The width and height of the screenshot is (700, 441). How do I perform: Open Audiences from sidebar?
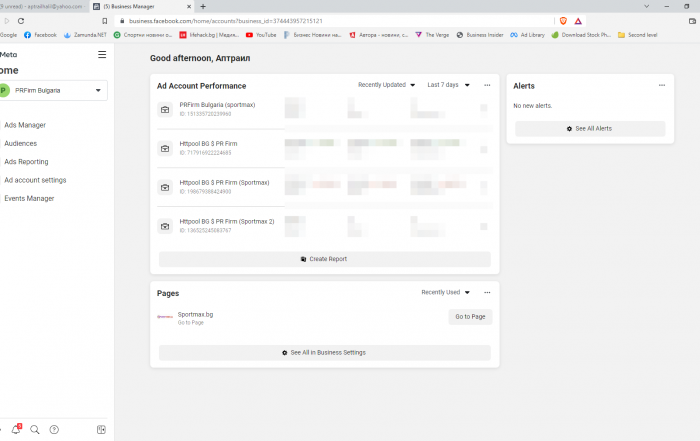[x=21, y=143]
